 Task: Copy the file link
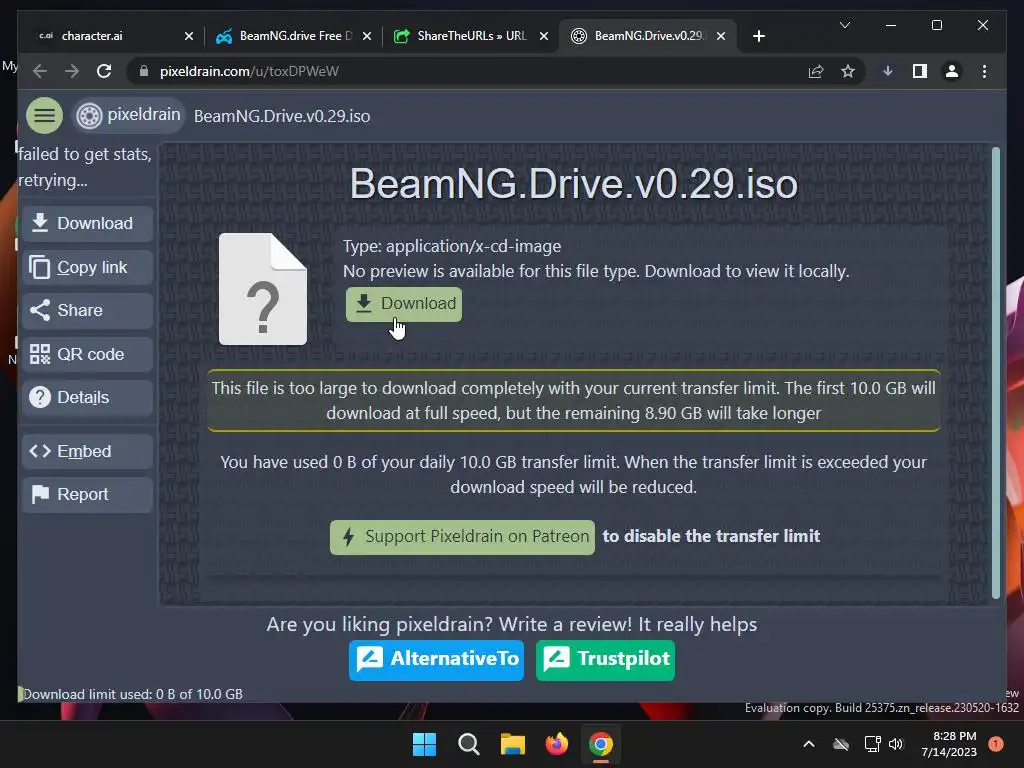click(88, 267)
